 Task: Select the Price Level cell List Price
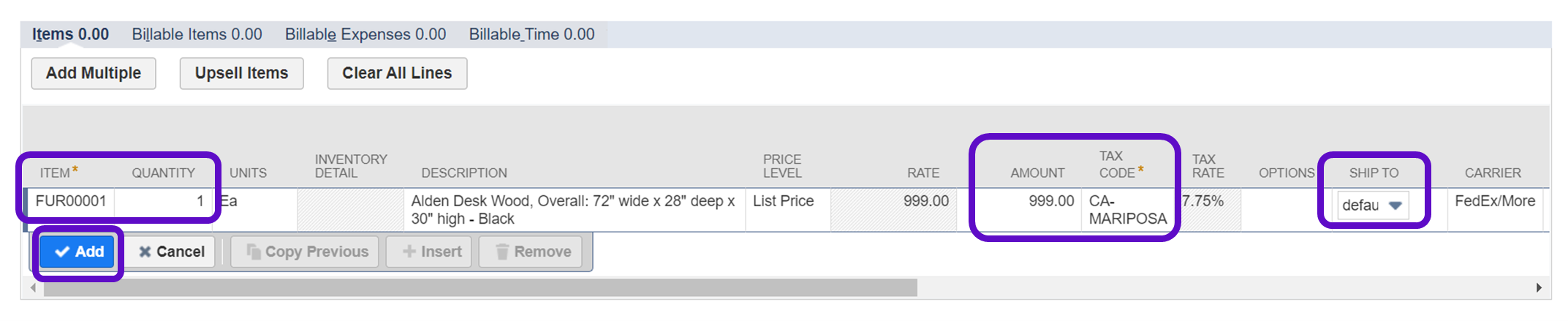(783, 201)
